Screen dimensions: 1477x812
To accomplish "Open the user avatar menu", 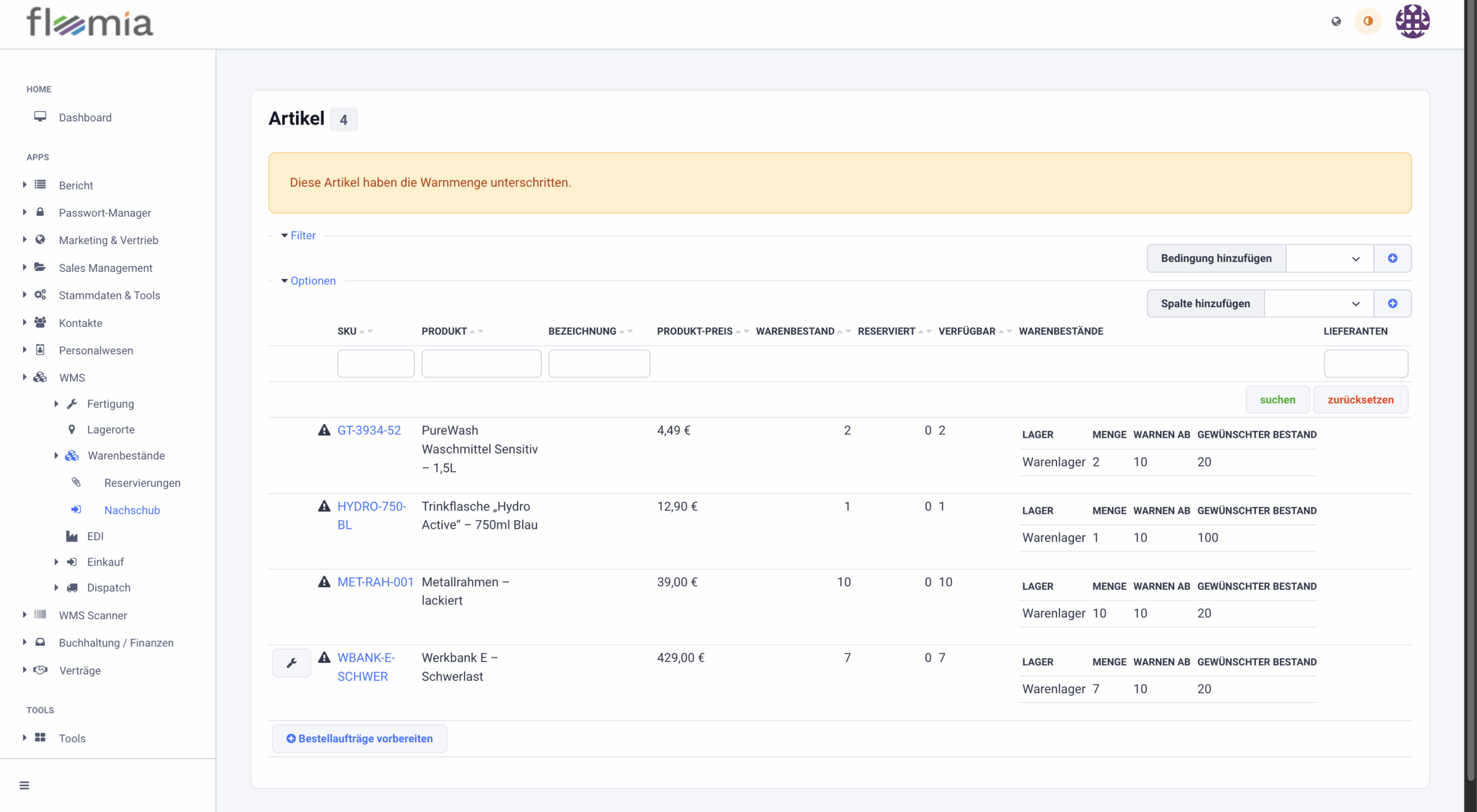I will pyautogui.click(x=1412, y=21).
